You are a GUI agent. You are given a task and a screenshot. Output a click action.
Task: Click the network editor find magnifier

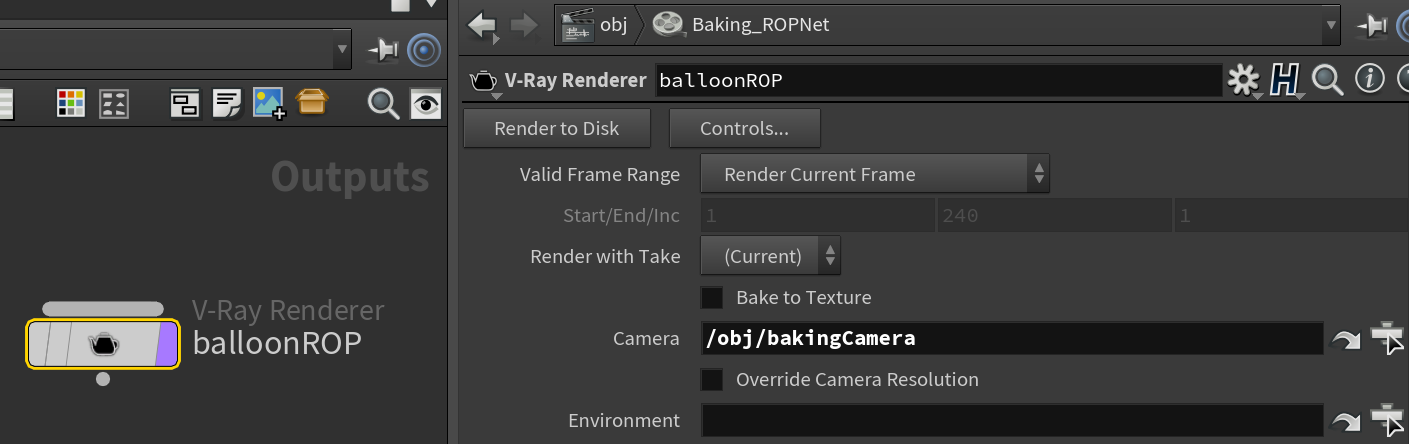click(x=383, y=103)
